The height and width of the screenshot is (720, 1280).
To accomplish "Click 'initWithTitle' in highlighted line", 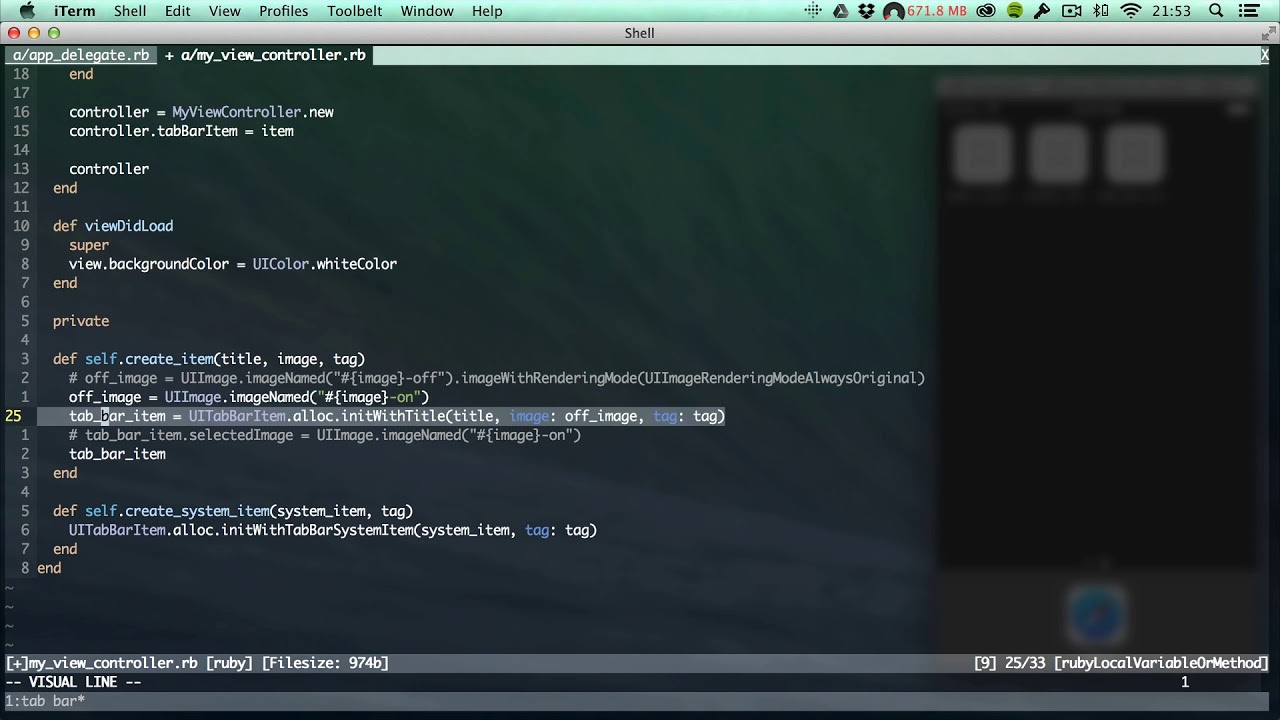I will click(x=393, y=416).
